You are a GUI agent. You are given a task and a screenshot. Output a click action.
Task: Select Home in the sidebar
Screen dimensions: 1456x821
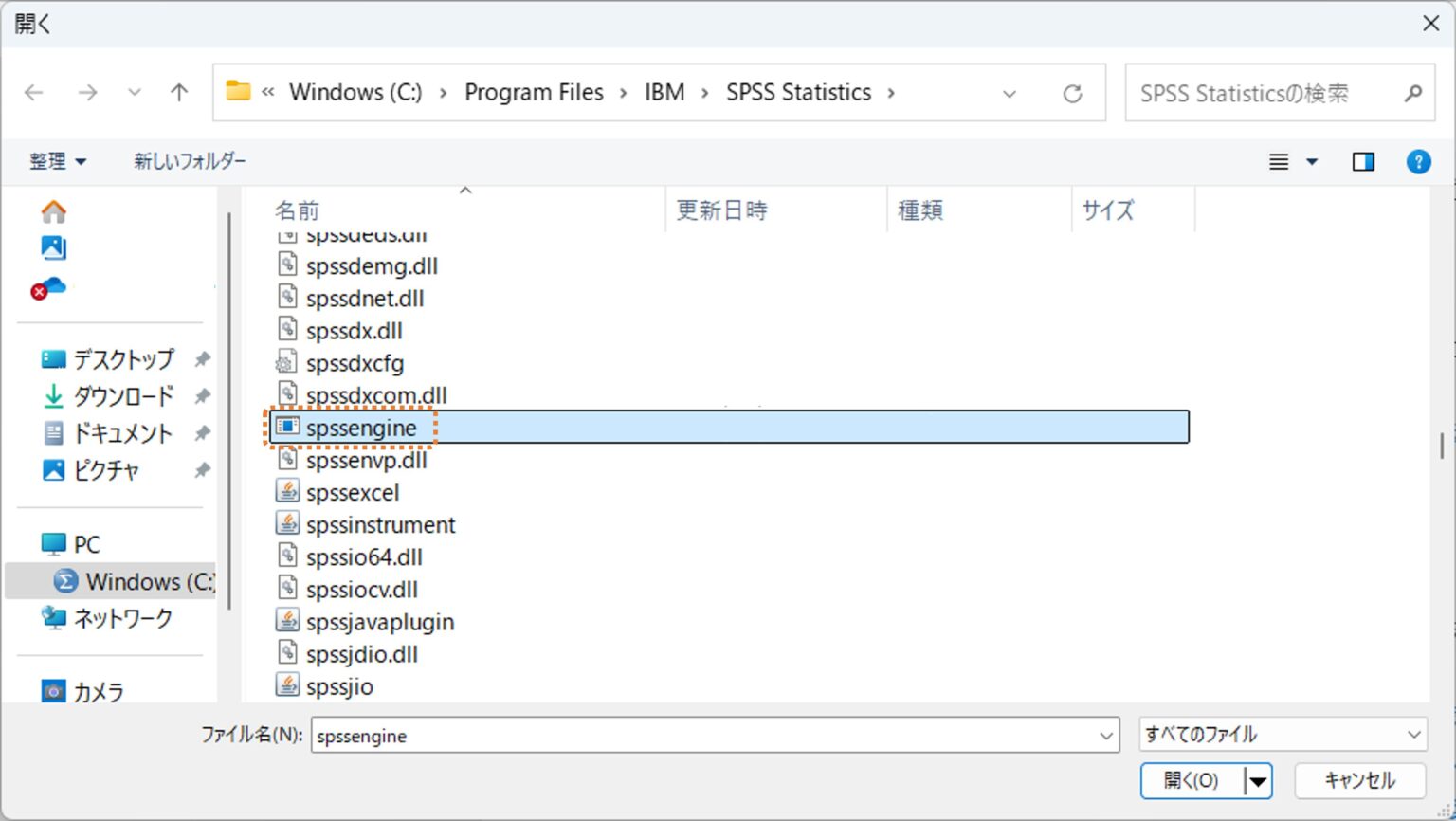[x=54, y=210]
